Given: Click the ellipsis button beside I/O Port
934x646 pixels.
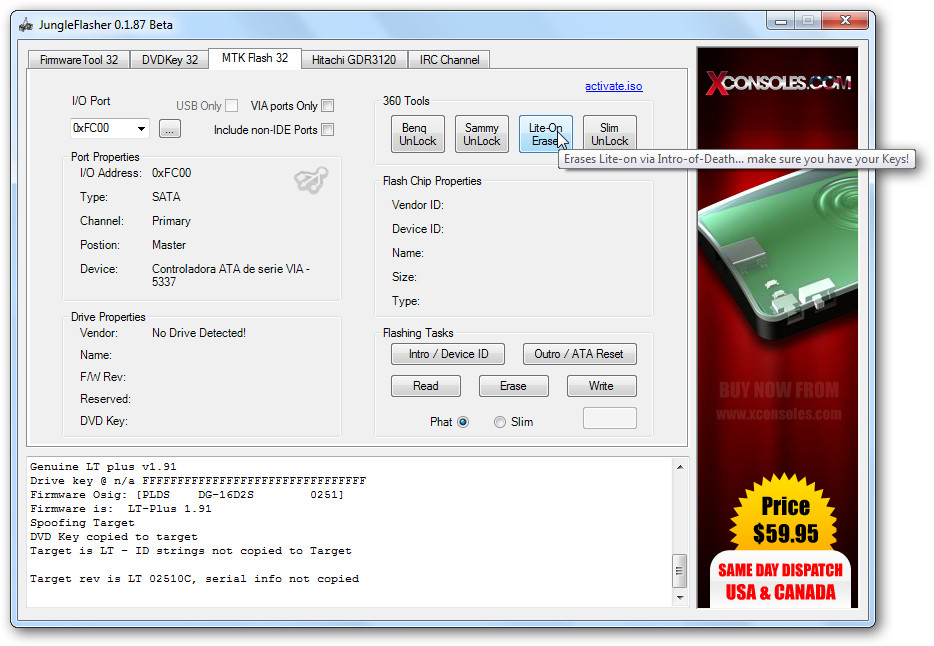Looking at the screenshot, I should click(x=170, y=129).
